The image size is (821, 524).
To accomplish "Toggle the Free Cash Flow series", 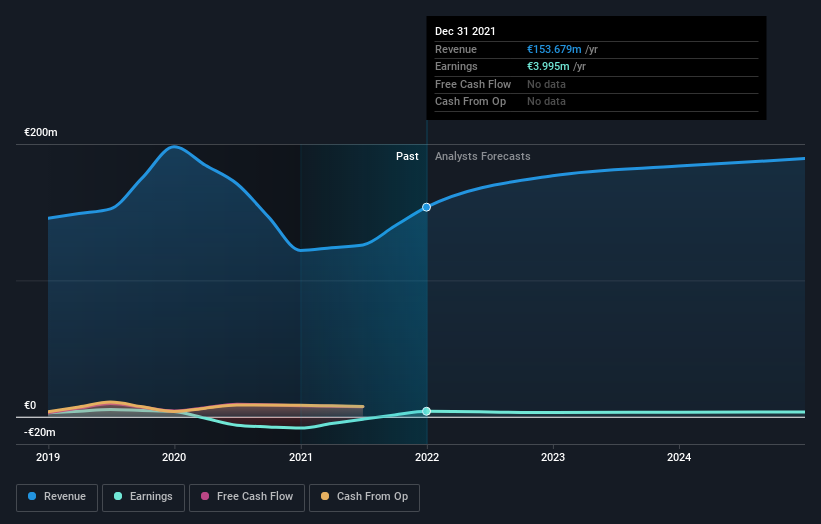I will [247, 497].
